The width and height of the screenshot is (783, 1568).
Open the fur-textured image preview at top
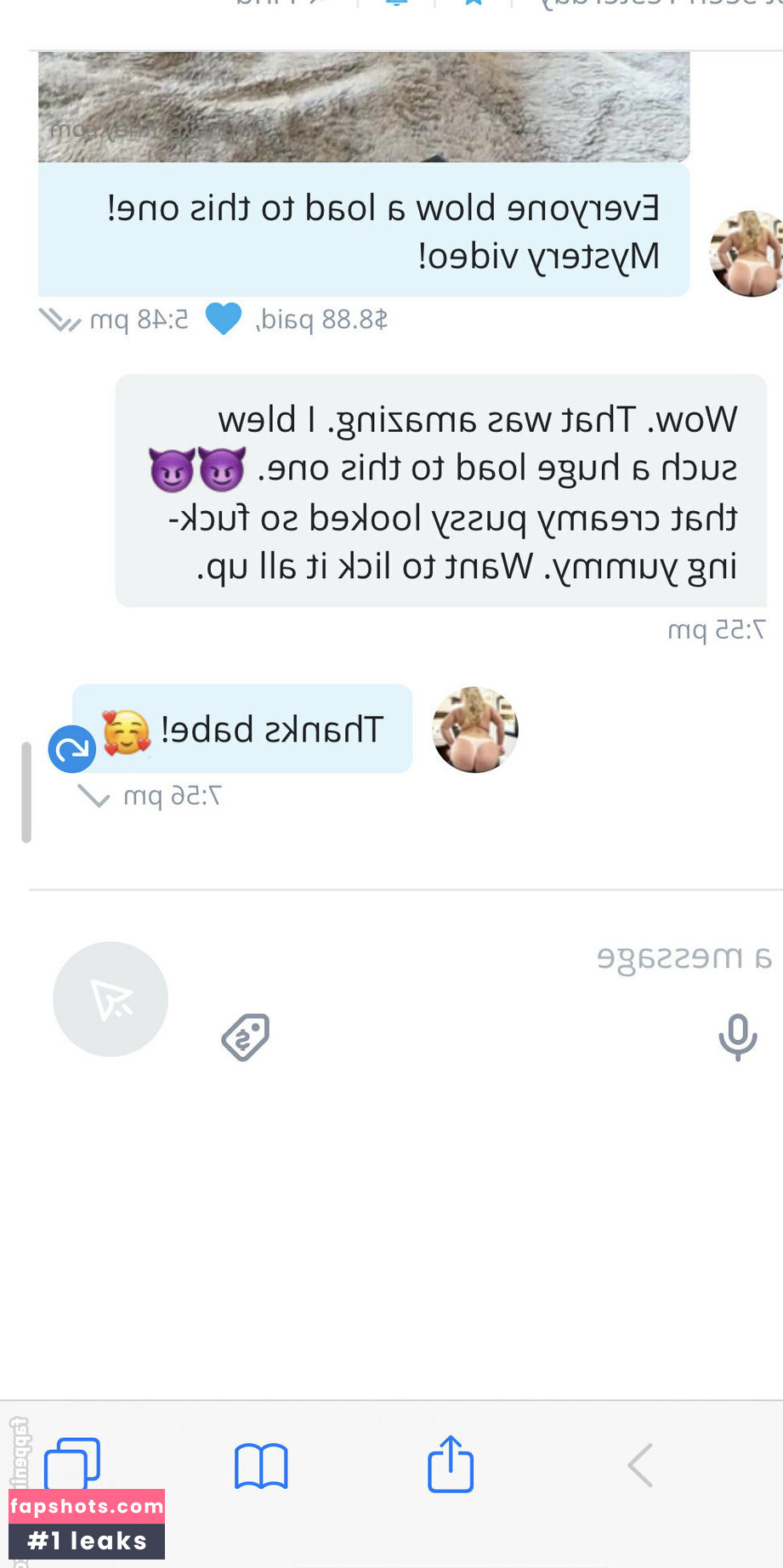point(364,106)
